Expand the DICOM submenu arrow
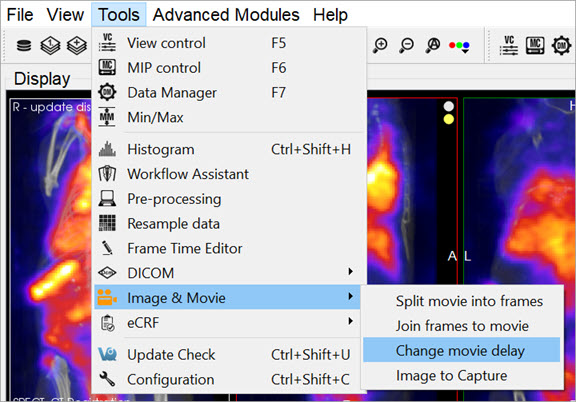This screenshot has width=576, height=402. pos(350,272)
